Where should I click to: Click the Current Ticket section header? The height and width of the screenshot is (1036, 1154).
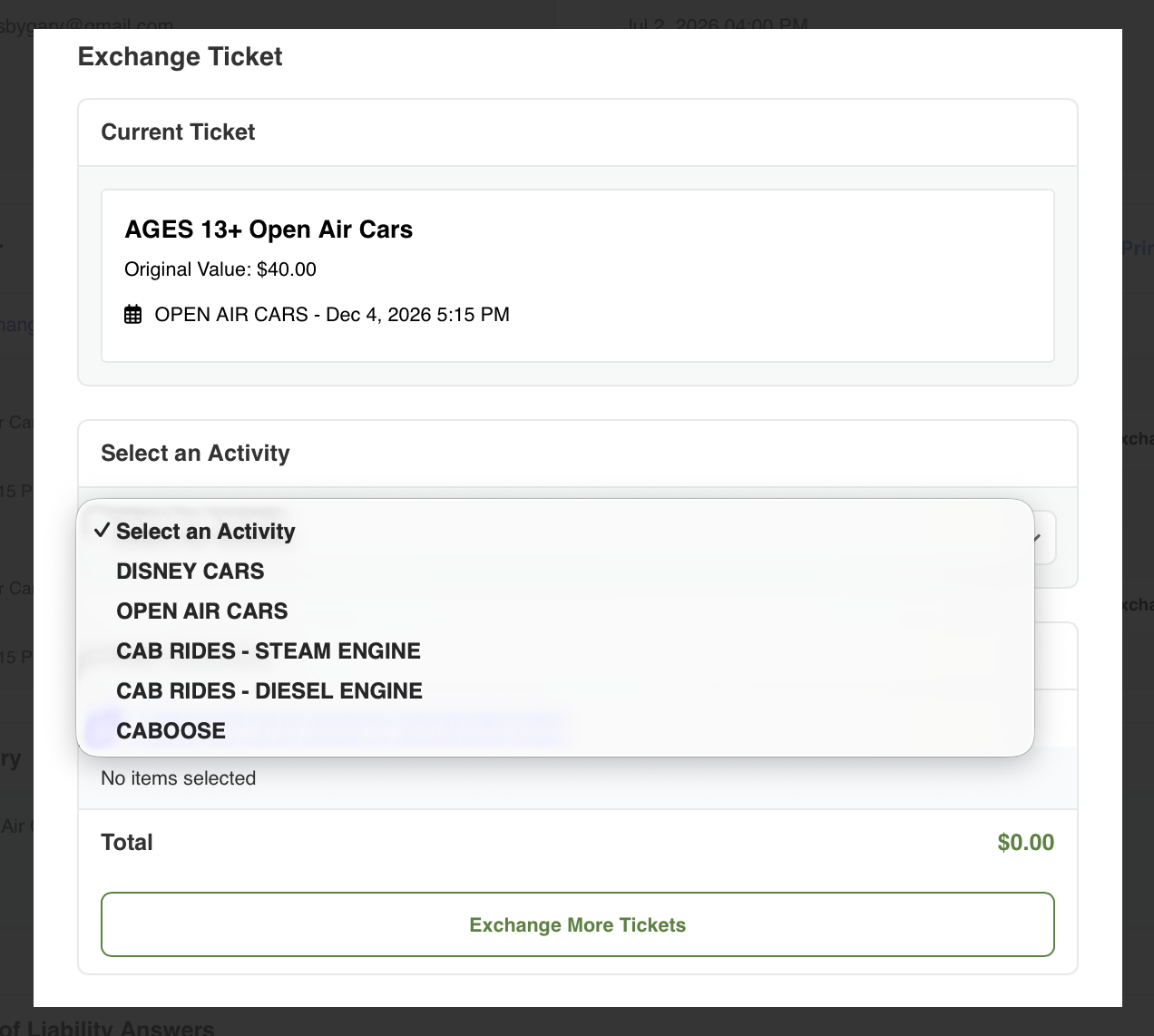click(x=178, y=132)
